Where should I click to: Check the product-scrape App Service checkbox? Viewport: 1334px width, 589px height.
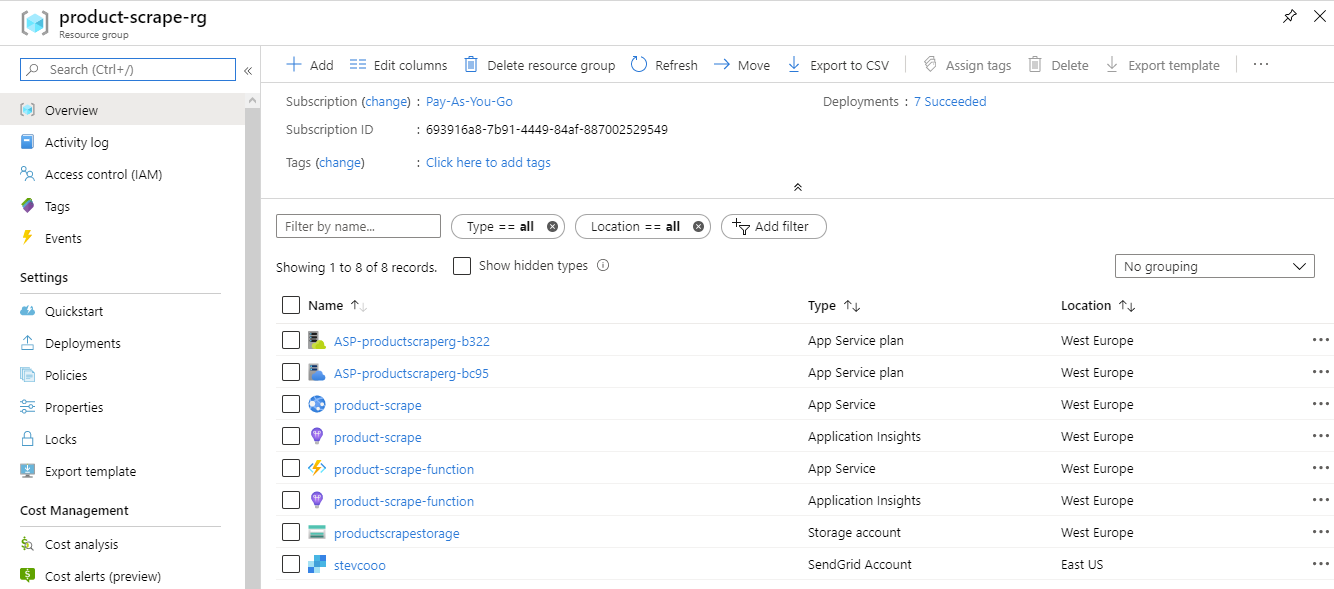coord(291,404)
